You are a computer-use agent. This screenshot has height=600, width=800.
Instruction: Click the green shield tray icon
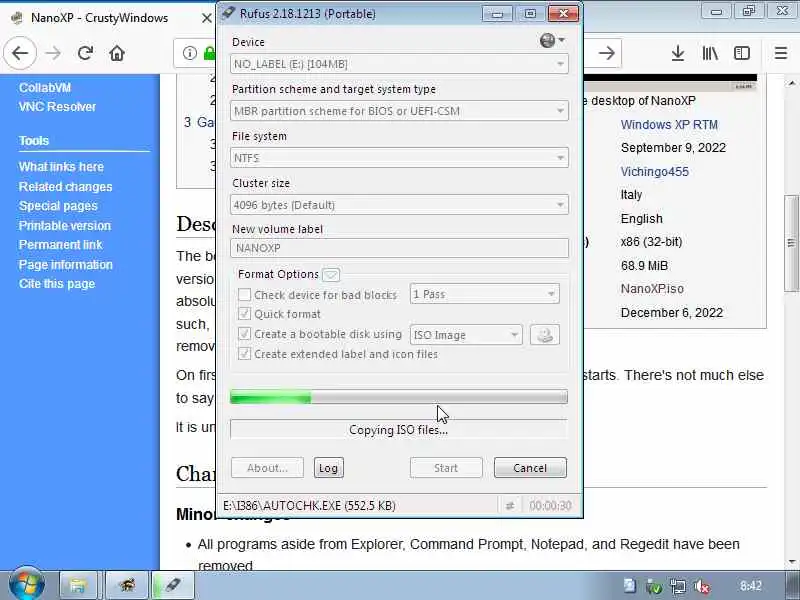[654, 587]
